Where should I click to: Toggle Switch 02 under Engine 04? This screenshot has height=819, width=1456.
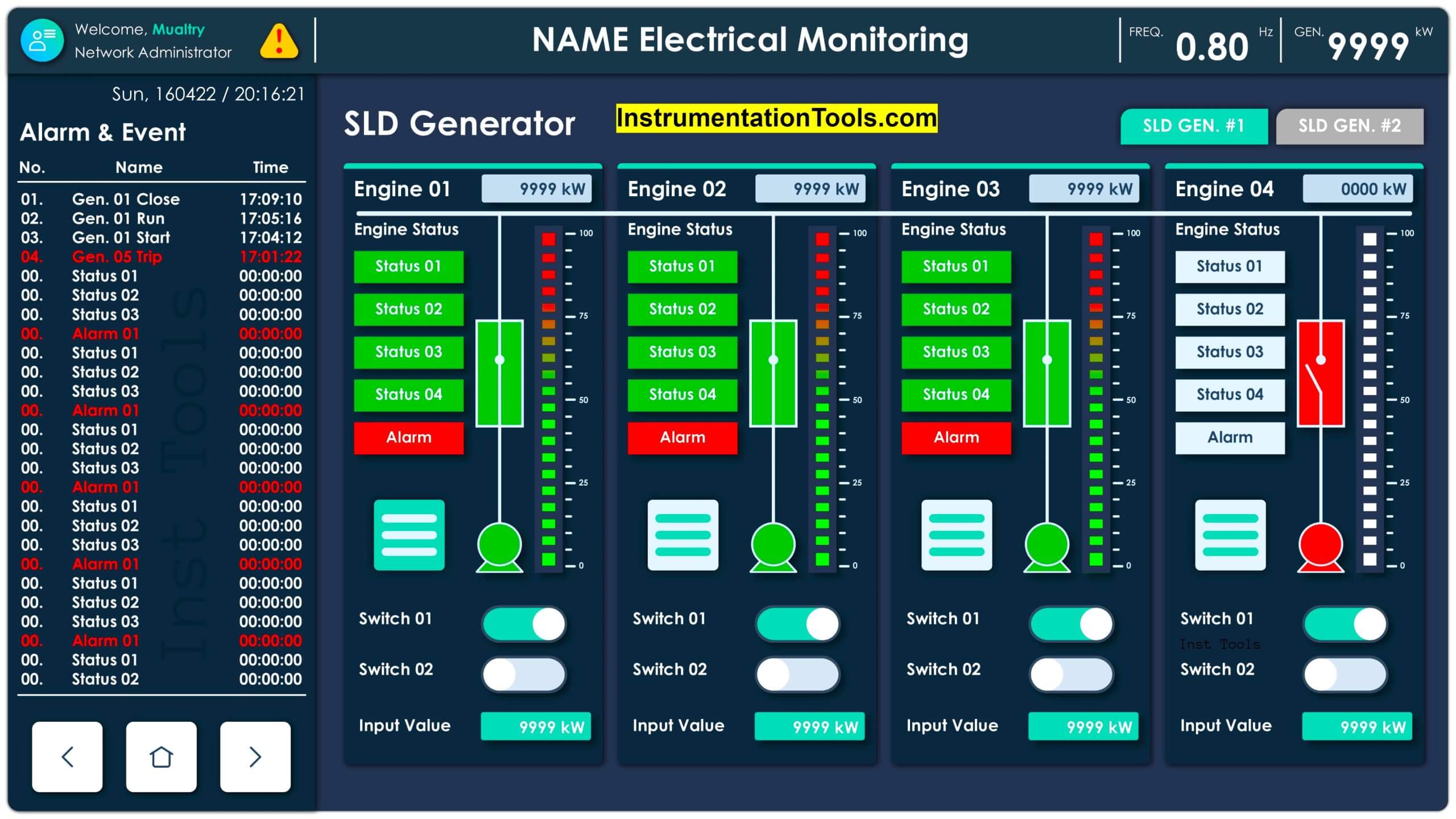(x=1345, y=675)
